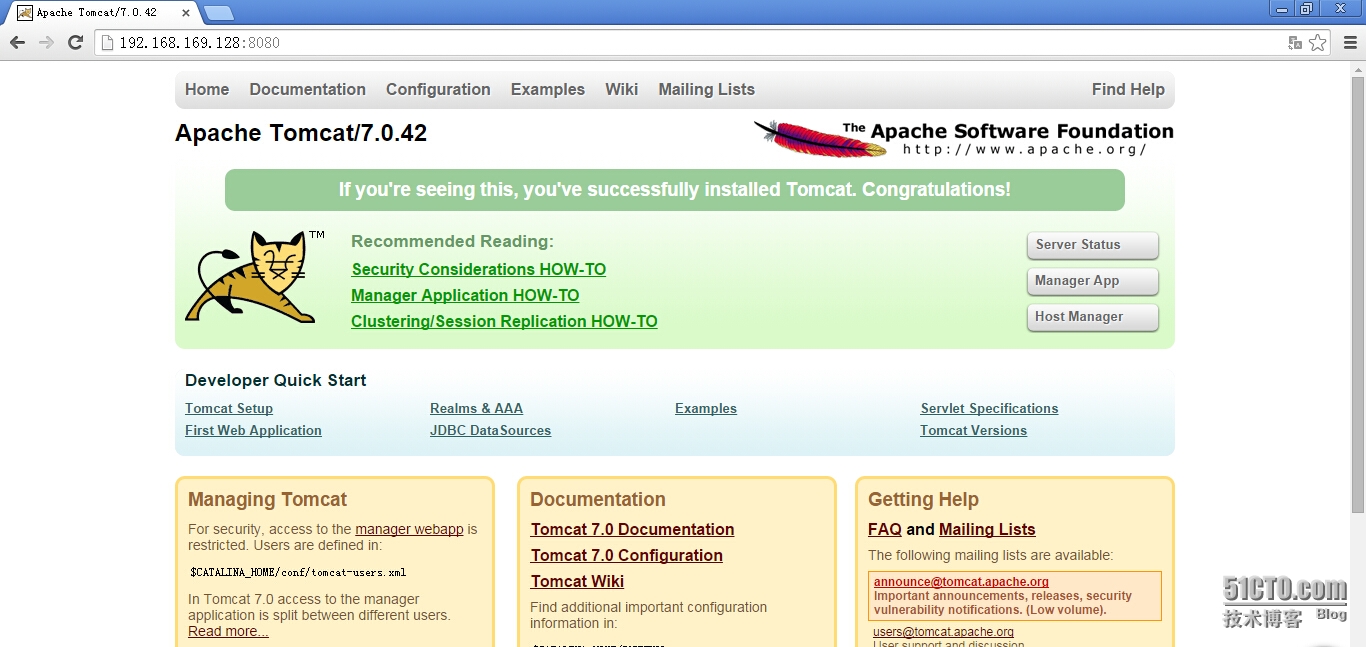Screen dimensions: 1366x647
Task: Open Wiki in navigation bar
Action: pos(621,89)
